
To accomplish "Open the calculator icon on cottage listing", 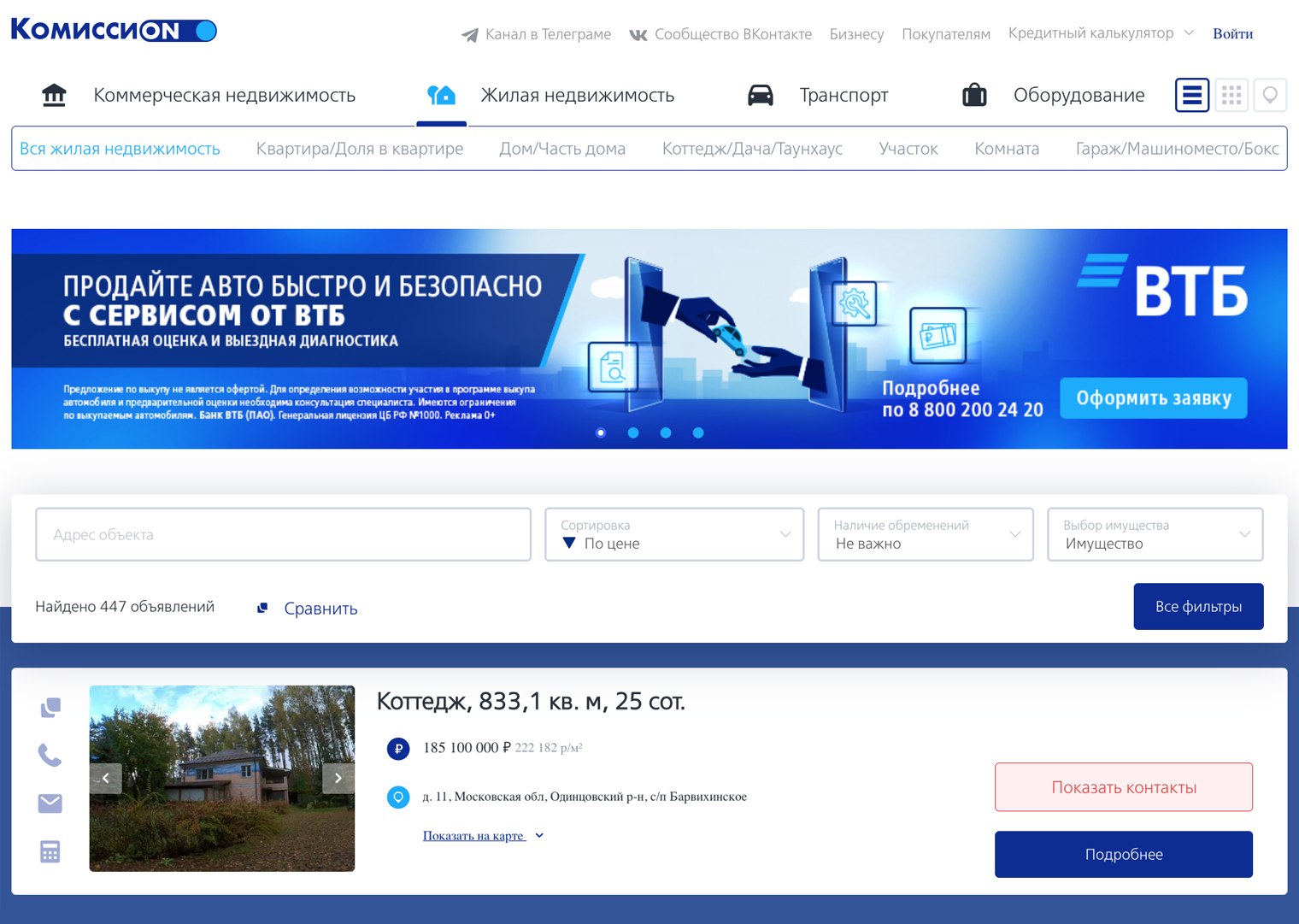I will (x=50, y=851).
